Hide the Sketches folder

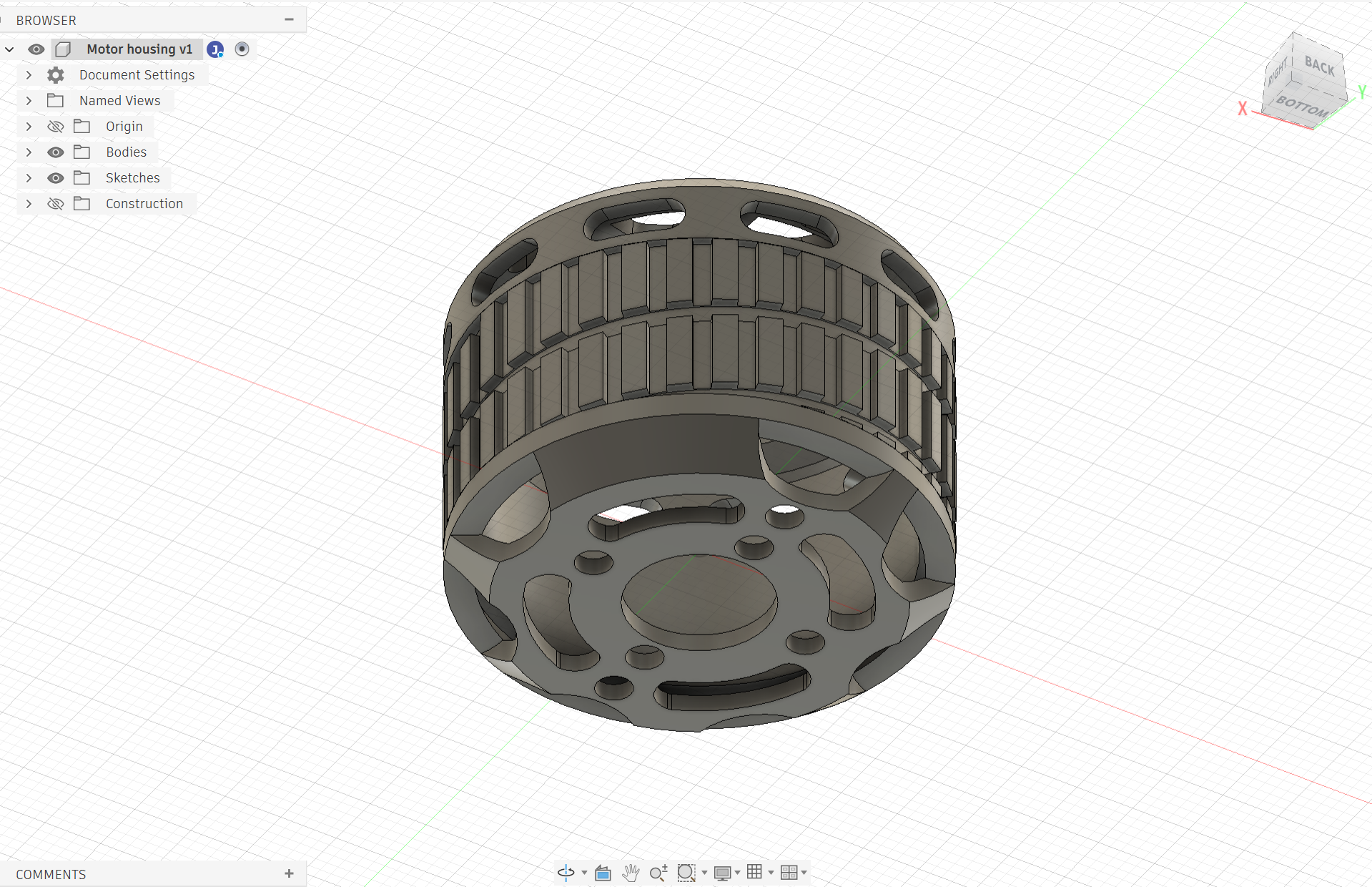pos(56,178)
